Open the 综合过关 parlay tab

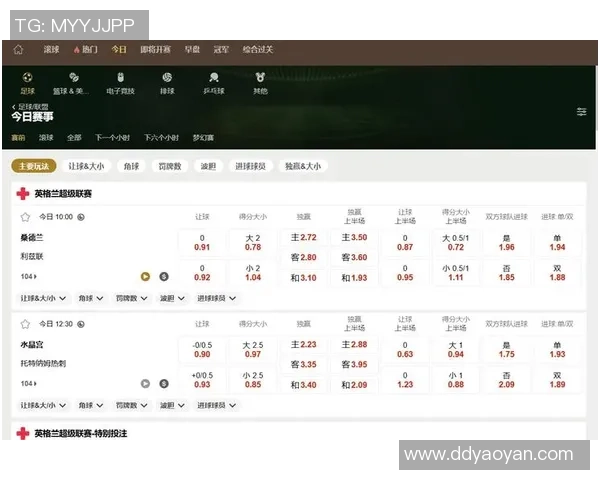coord(258,49)
